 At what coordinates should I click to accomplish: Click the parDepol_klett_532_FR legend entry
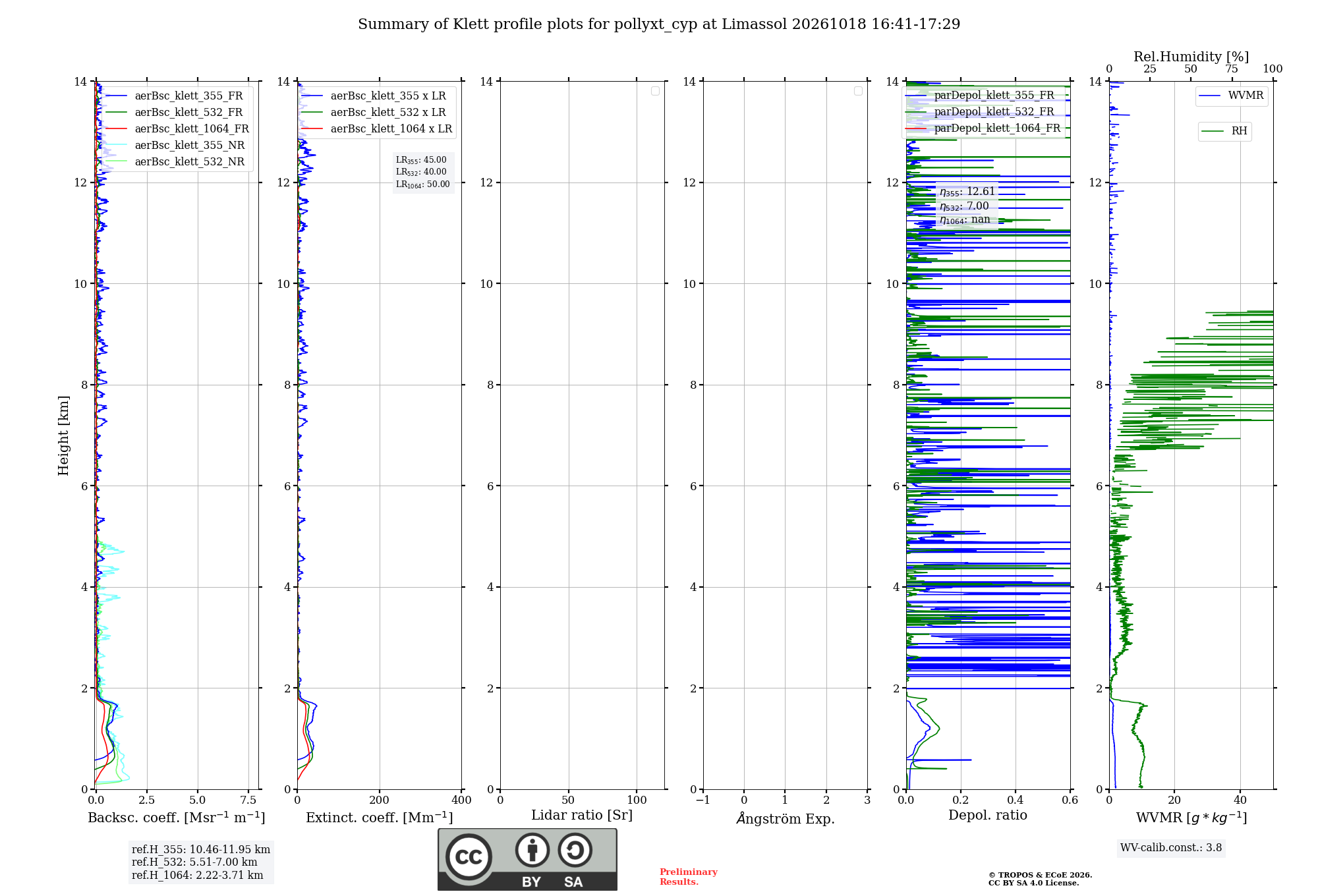point(980,112)
